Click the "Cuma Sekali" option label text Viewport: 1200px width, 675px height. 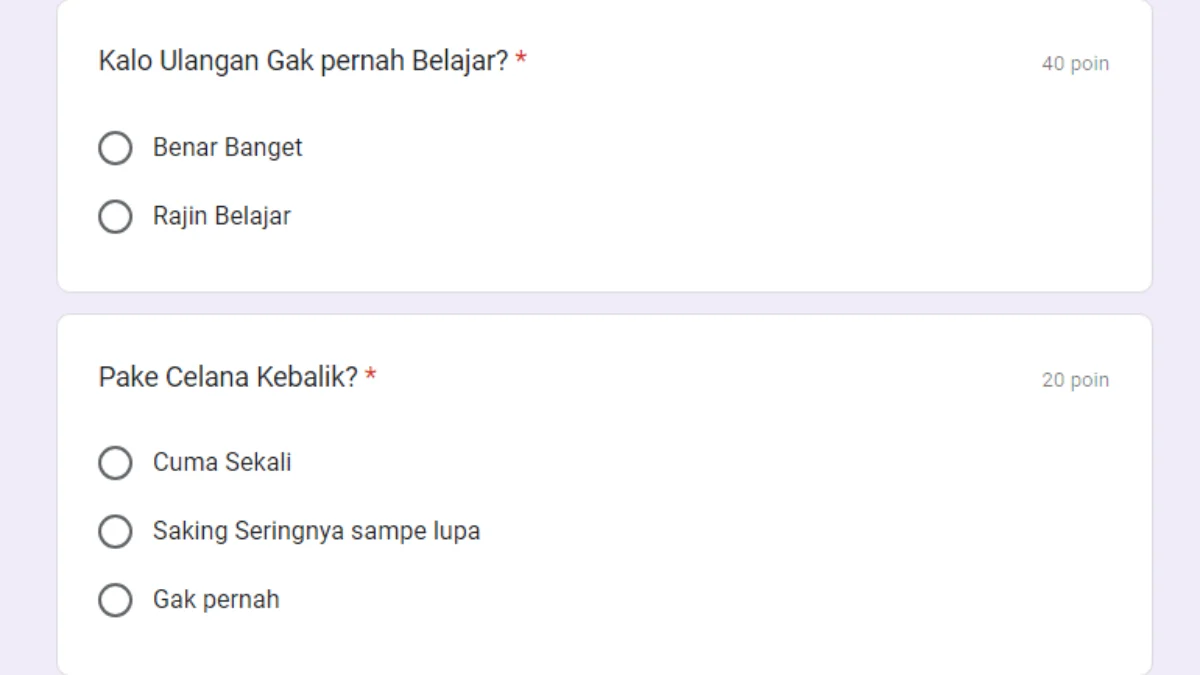coord(222,463)
